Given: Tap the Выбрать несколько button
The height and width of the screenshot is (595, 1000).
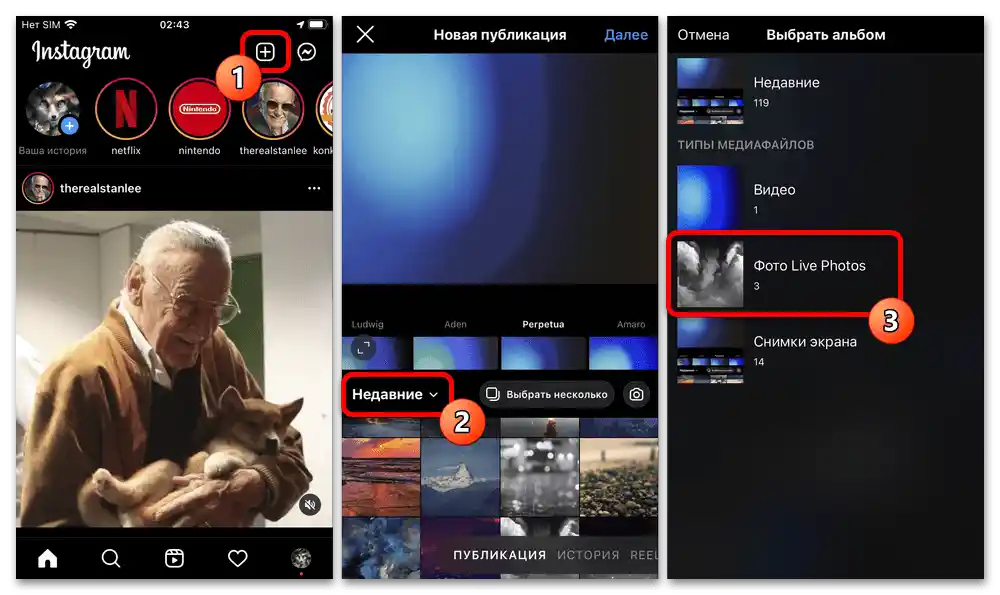Looking at the screenshot, I should tap(547, 394).
